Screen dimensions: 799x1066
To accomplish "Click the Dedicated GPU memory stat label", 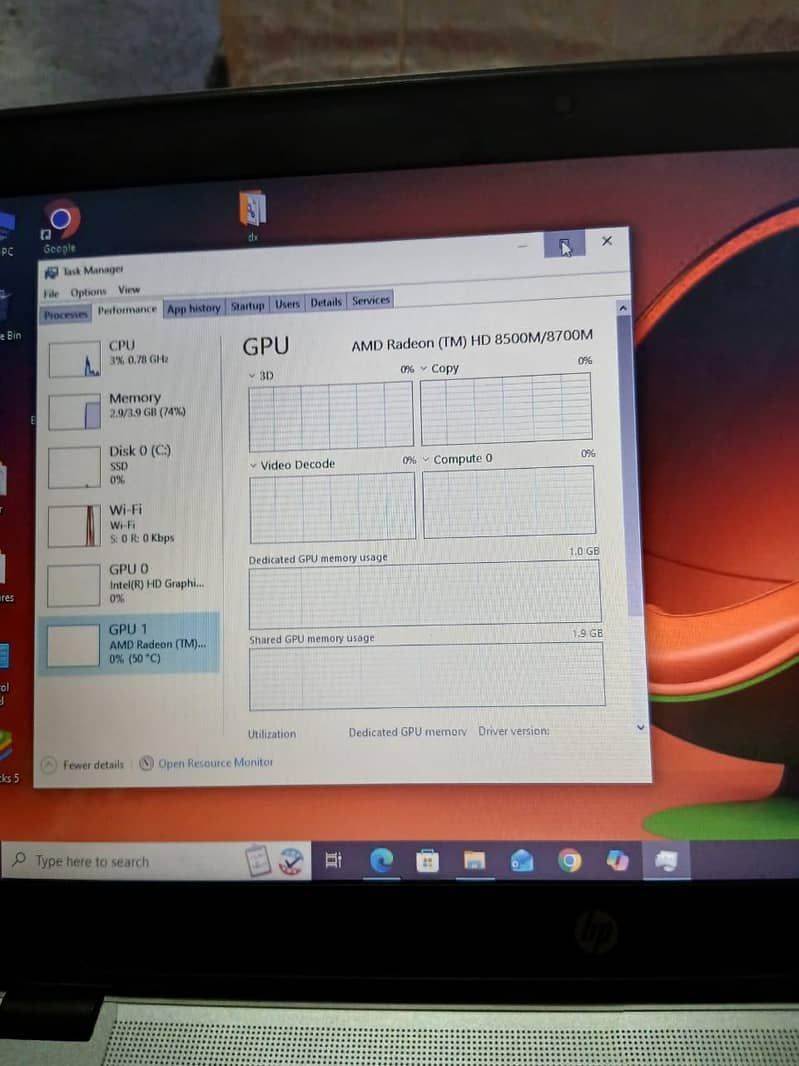I will (x=407, y=732).
